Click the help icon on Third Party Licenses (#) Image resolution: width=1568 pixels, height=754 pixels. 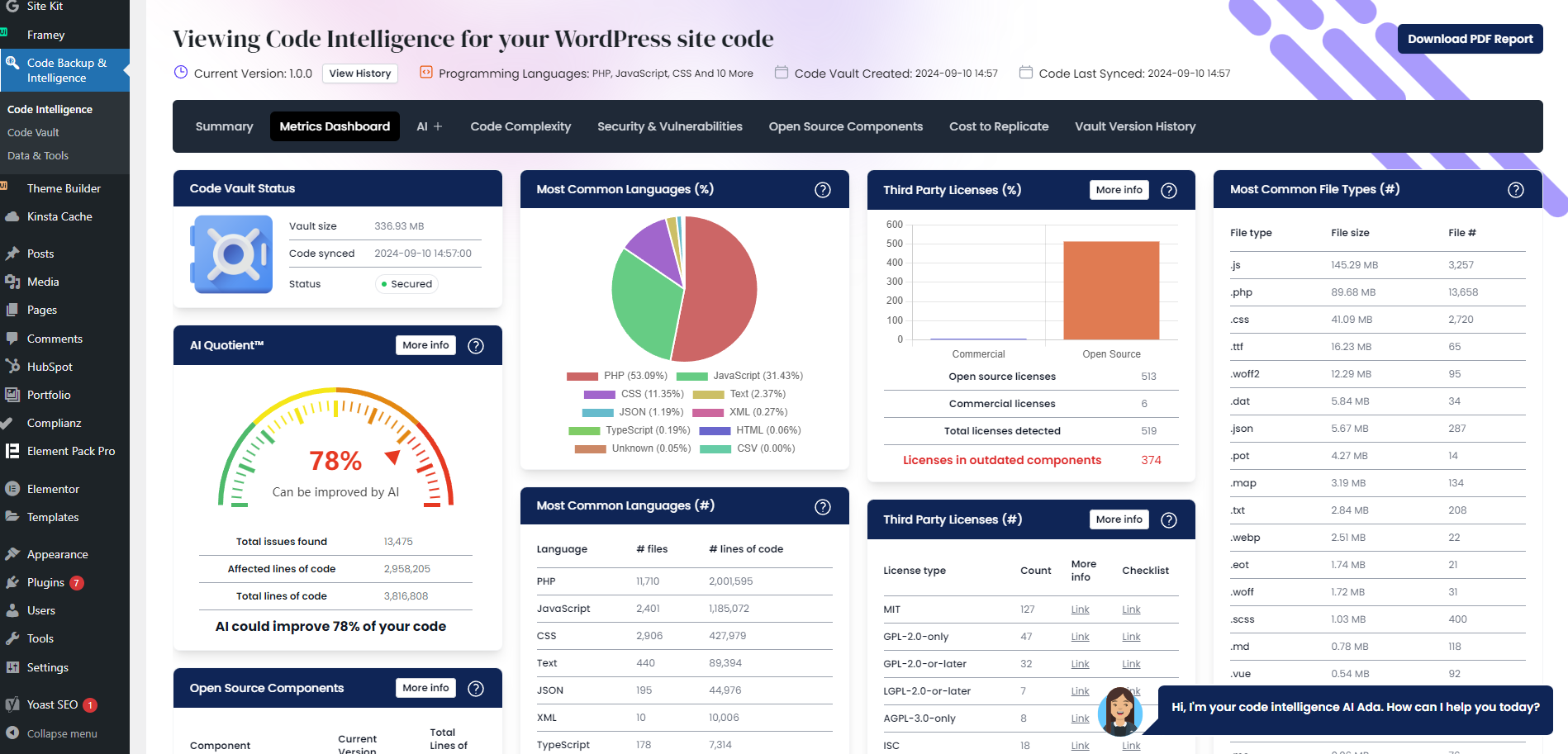(1169, 520)
